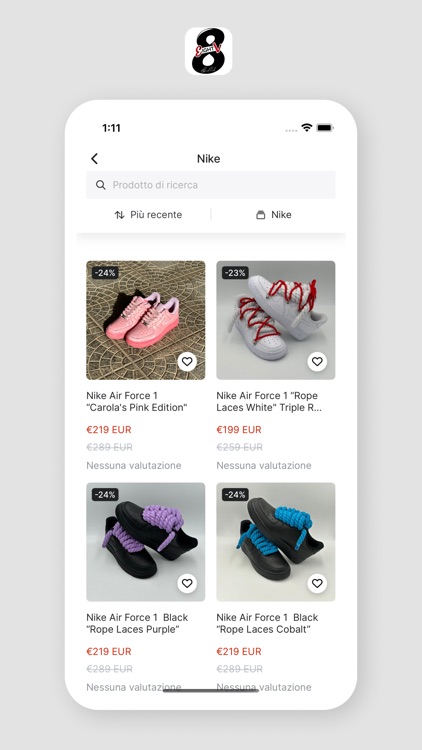Tap the brand bag icon beside Nike
Viewport: 422px width, 750px height.
pyautogui.click(x=260, y=215)
